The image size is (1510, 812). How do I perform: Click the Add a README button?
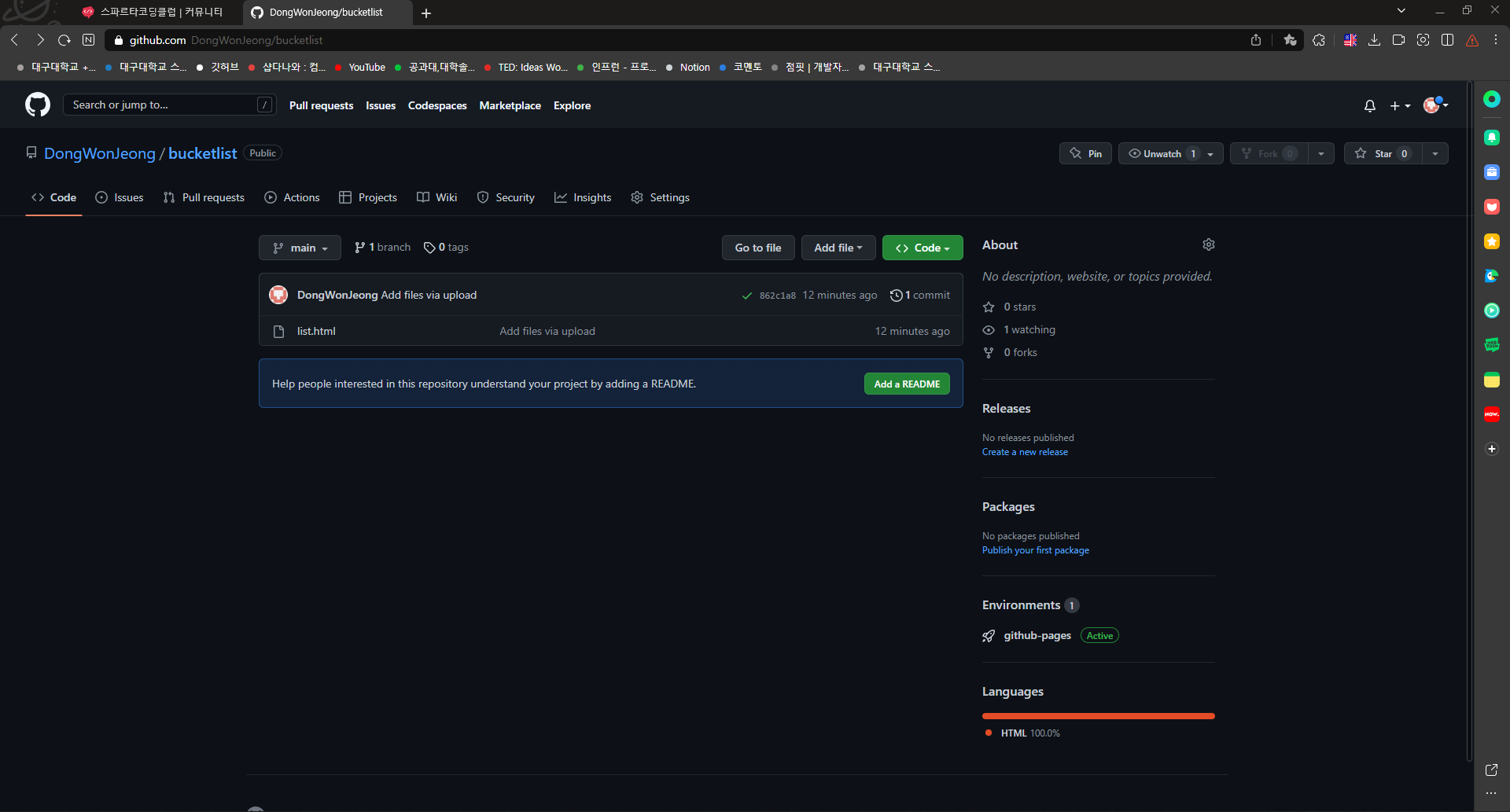pyautogui.click(x=907, y=384)
